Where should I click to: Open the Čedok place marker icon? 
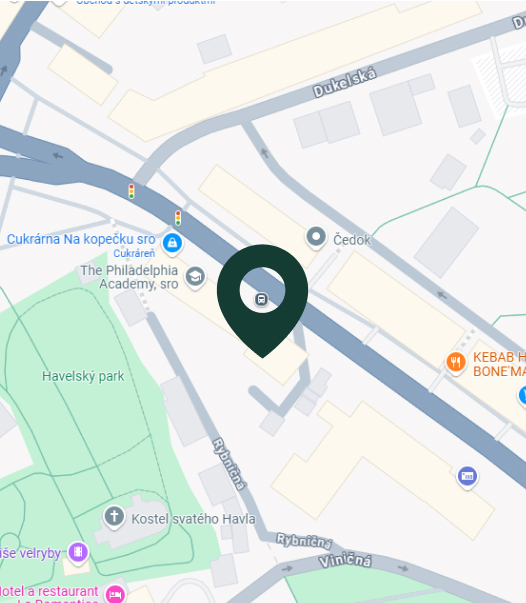(x=316, y=237)
